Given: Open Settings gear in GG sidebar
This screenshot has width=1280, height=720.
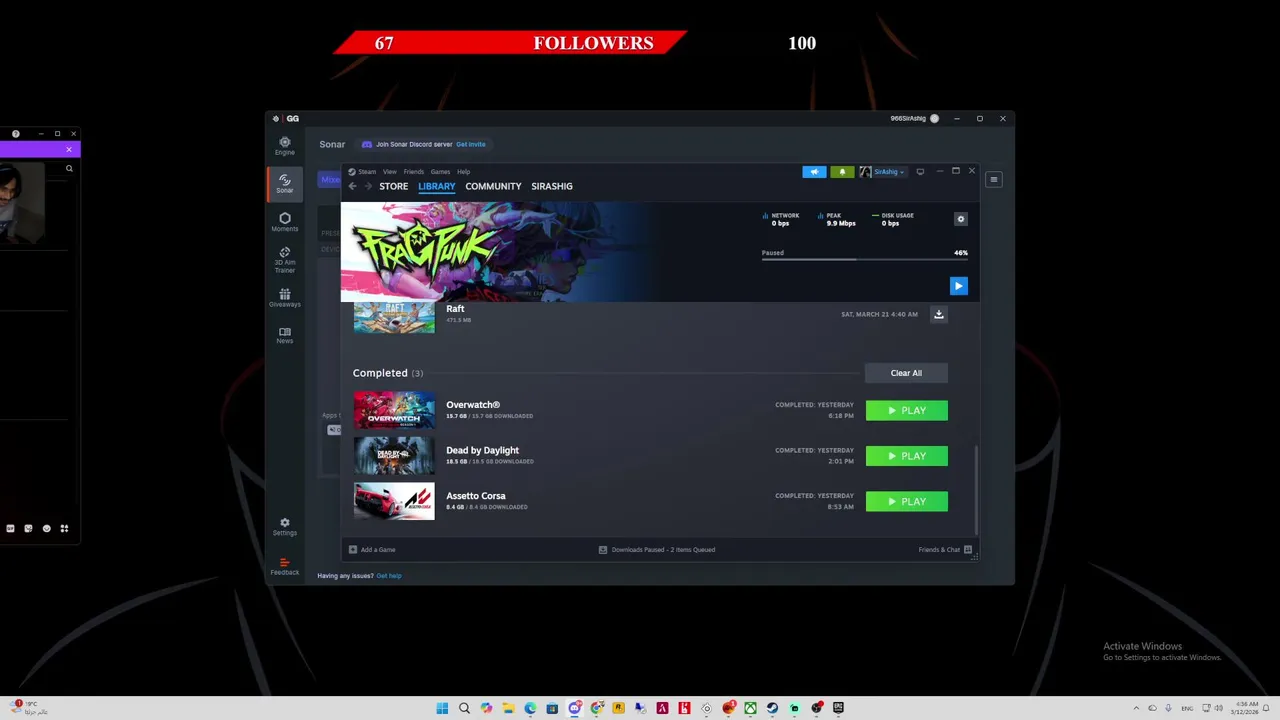Looking at the screenshot, I should (x=285, y=526).
